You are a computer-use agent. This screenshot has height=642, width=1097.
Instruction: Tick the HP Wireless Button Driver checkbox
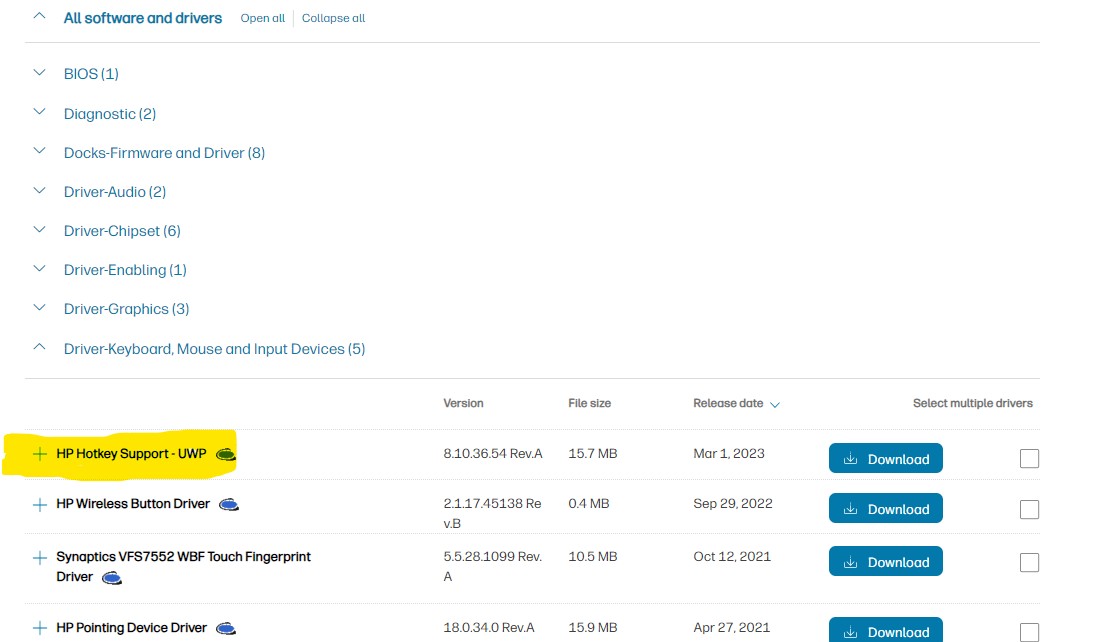tap(1029, 509)
